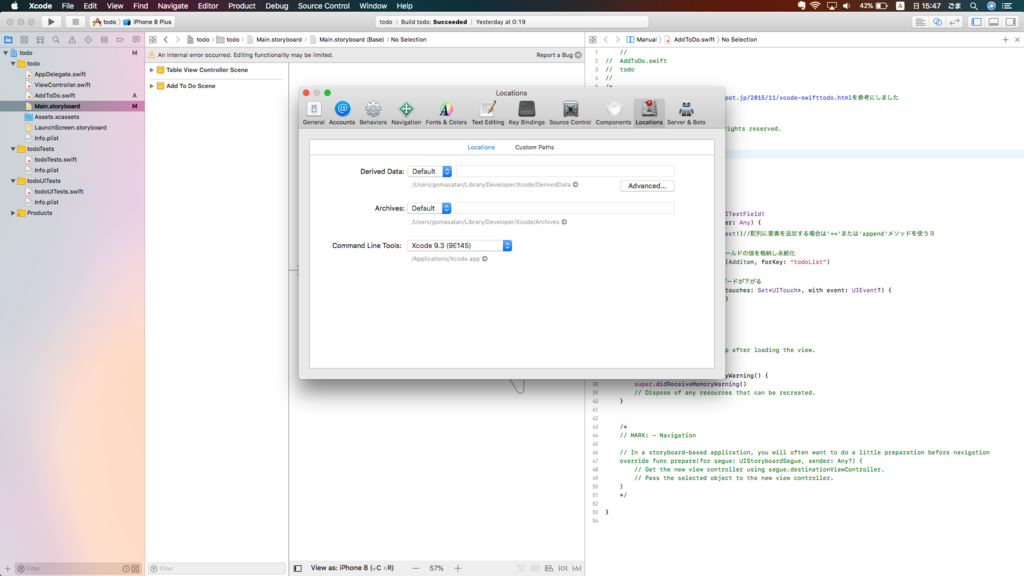1024x576 pixels.
Task: Toggle the Navigator panel visibility
Action: click(976, 22)
